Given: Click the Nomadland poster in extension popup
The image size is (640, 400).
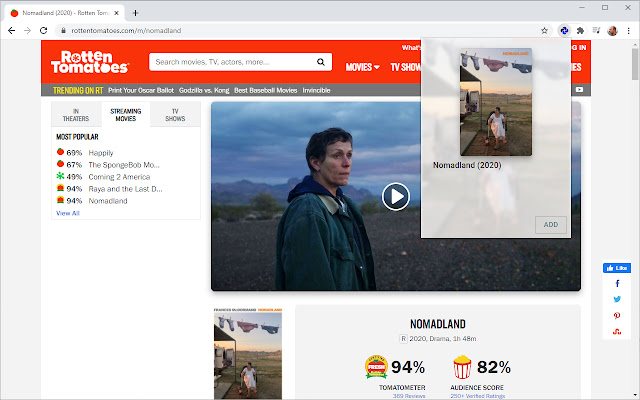Looking at the screenshot, I should pyautogui.click(x=496, y=102).
